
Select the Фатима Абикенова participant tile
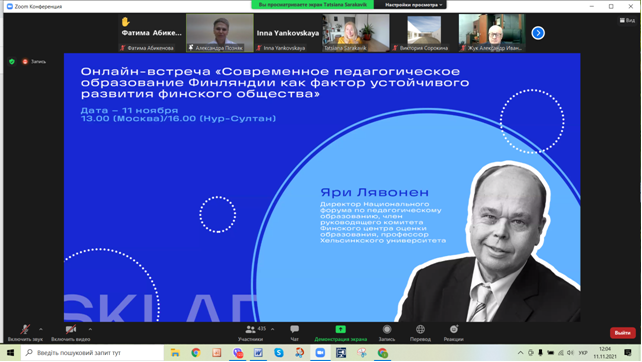pos(151,33)
